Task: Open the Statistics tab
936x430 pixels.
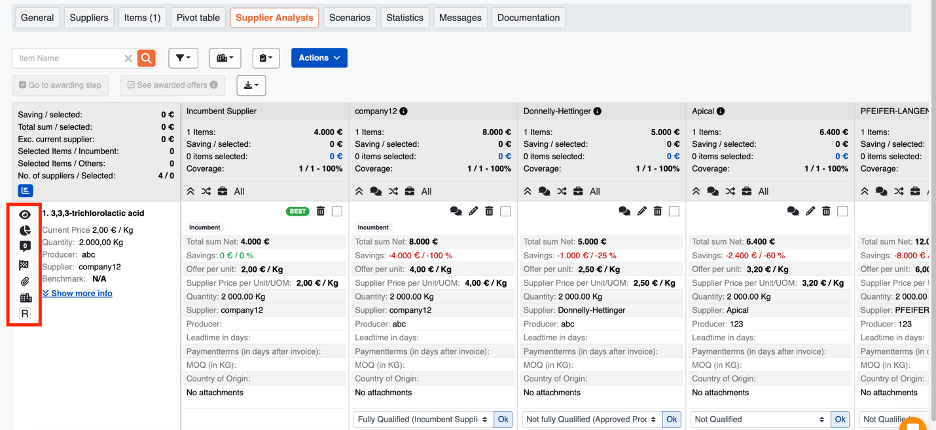Action: click(x=405, y=18)
